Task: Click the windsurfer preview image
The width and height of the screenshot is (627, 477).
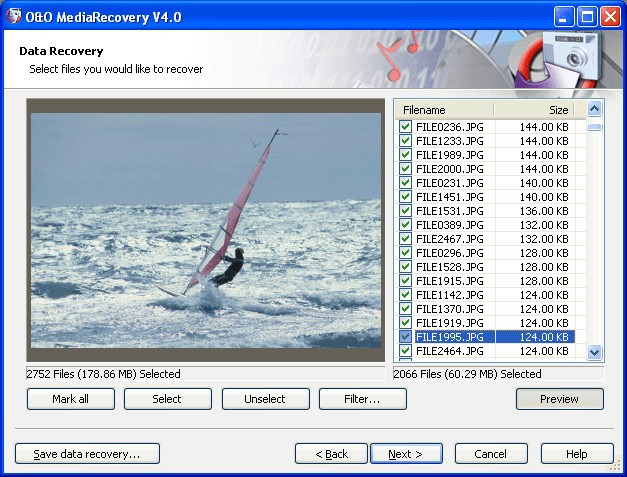Action: tap(206, 231)
